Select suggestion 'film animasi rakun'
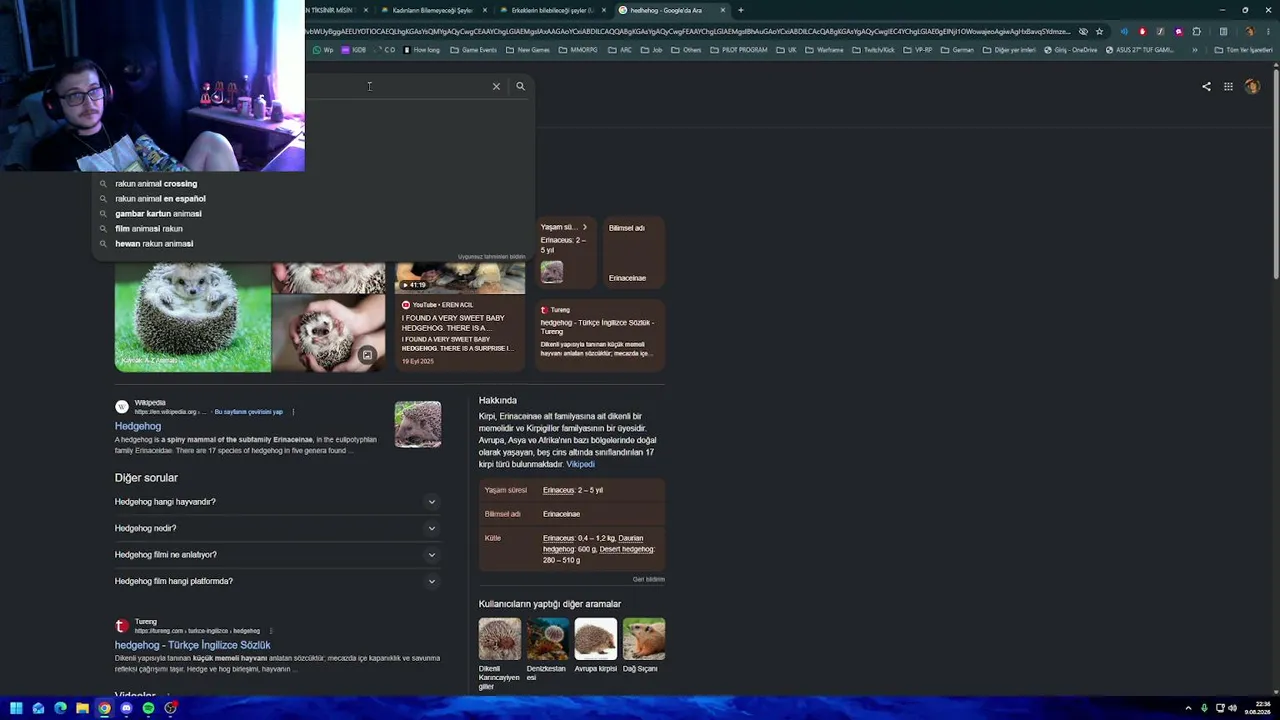This screenshot has height=720, width=1280. [x=148, y=228]
